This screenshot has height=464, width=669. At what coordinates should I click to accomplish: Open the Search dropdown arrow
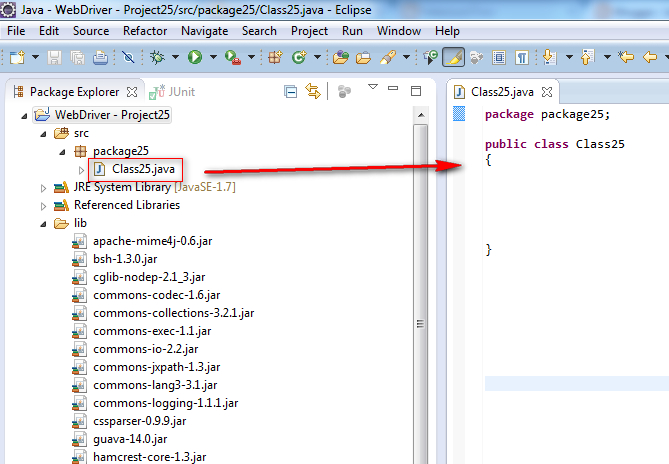click(407, 57)
